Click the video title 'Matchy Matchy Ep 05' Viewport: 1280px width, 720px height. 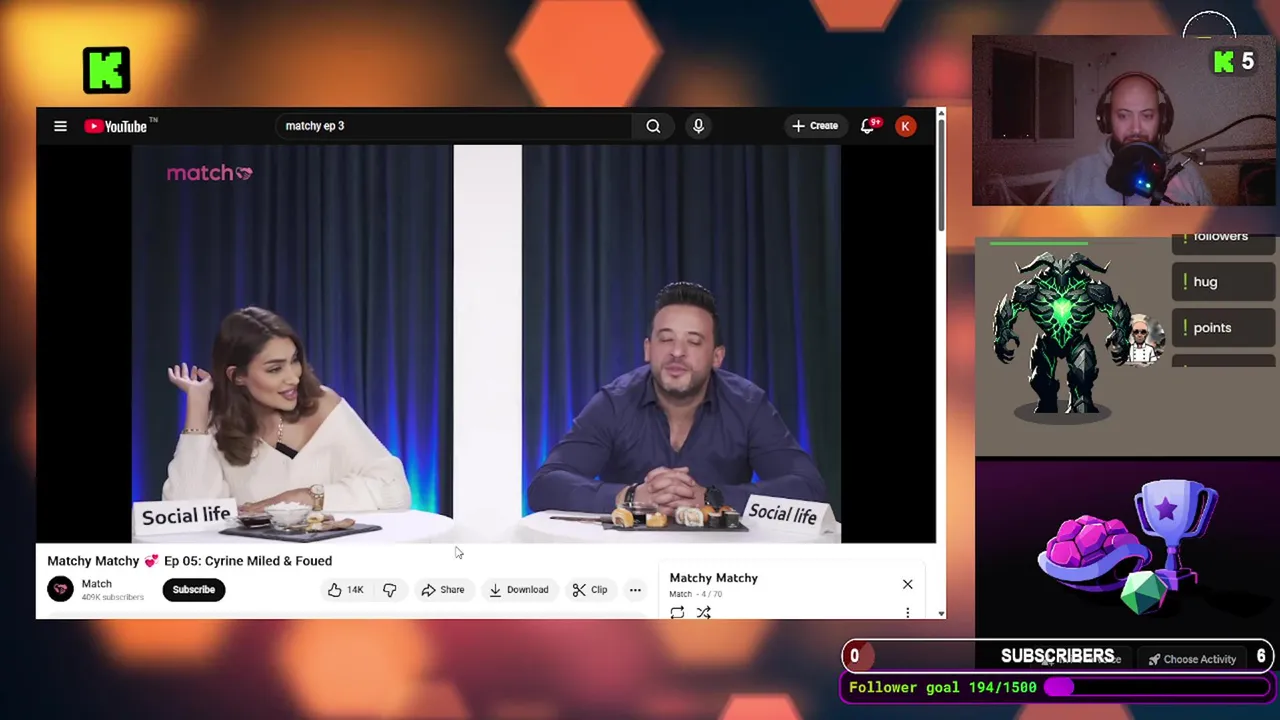[x=189, y=561]
